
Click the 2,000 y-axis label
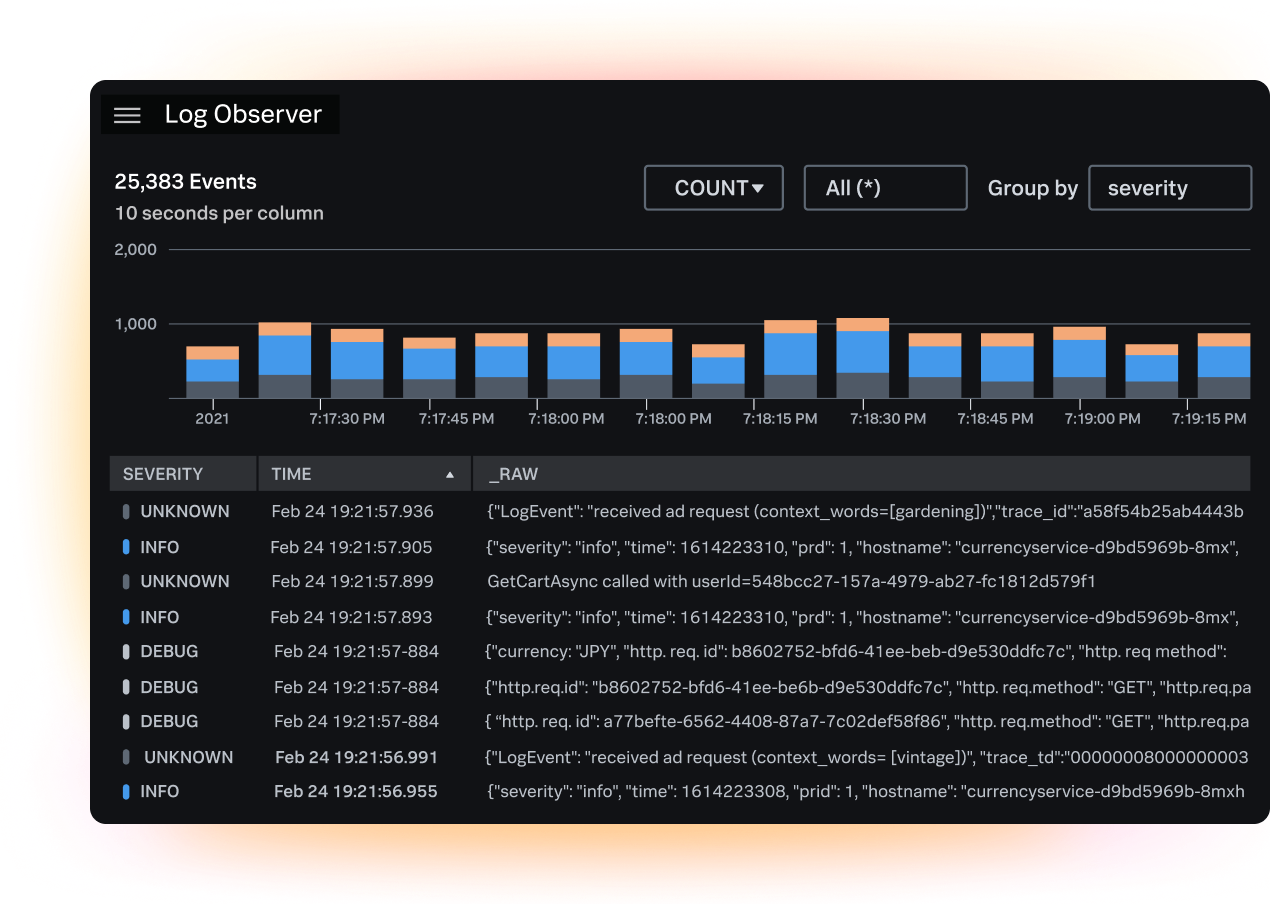click(136, 249)
